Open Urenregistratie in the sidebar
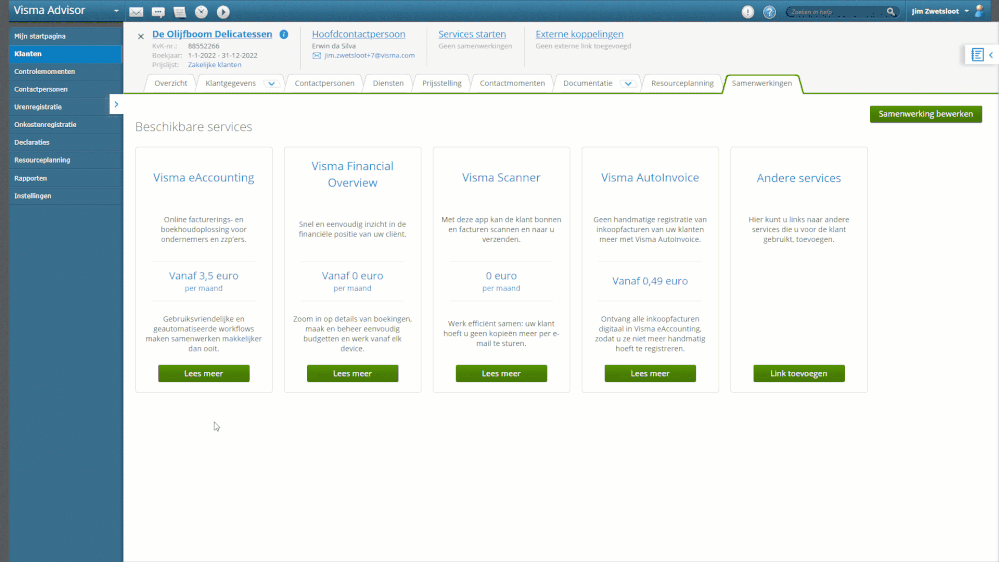999x562 pixels. tap(61, 107)
